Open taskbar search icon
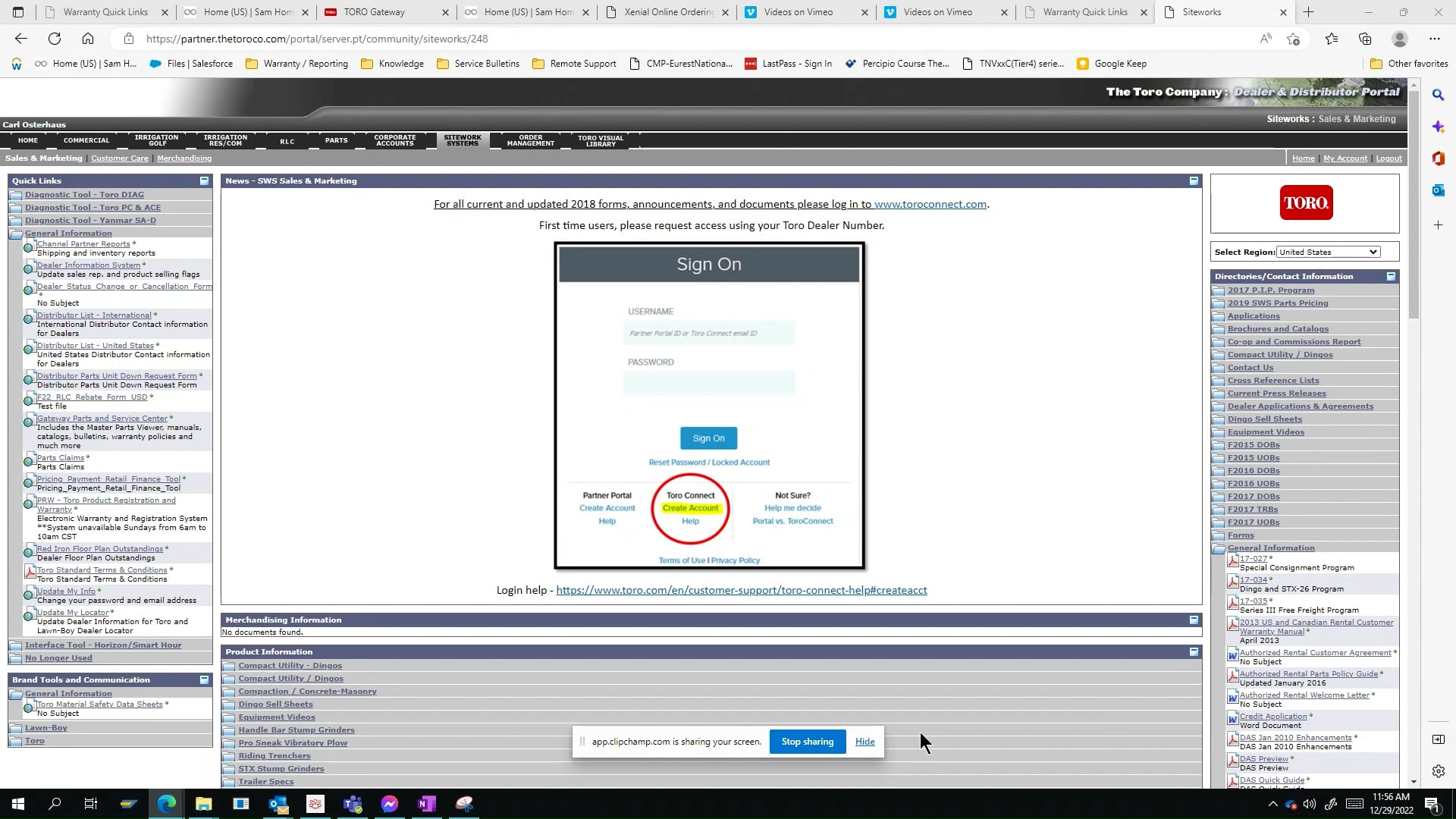The width and height of the screenshot is (1456, 819). tap(55, 804)
